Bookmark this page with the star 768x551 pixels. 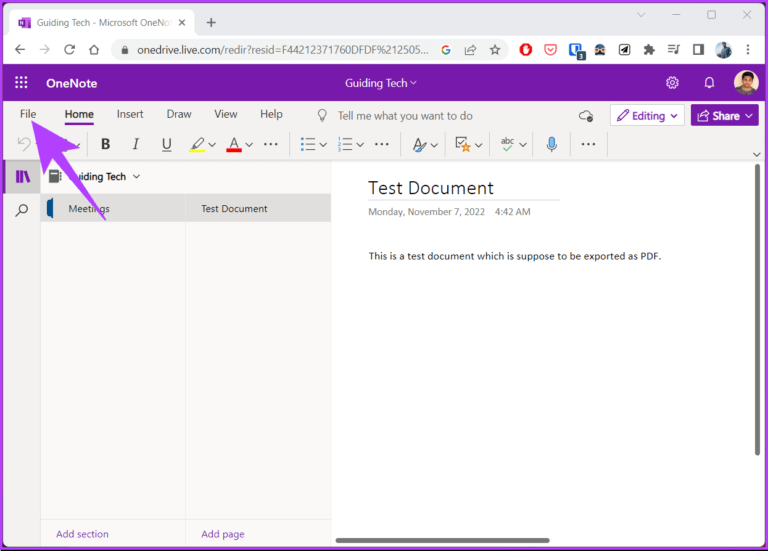coord(495,49)
